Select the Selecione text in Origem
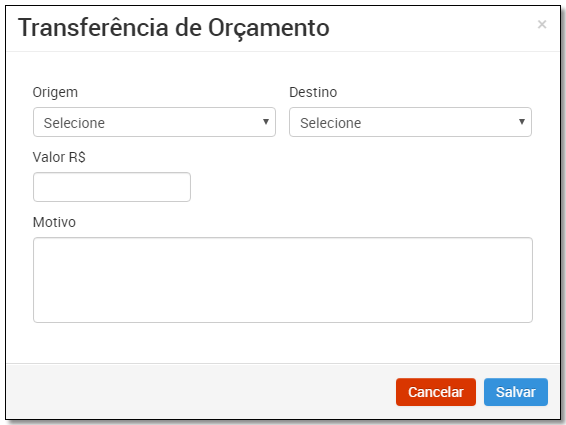 coord(74,123)
